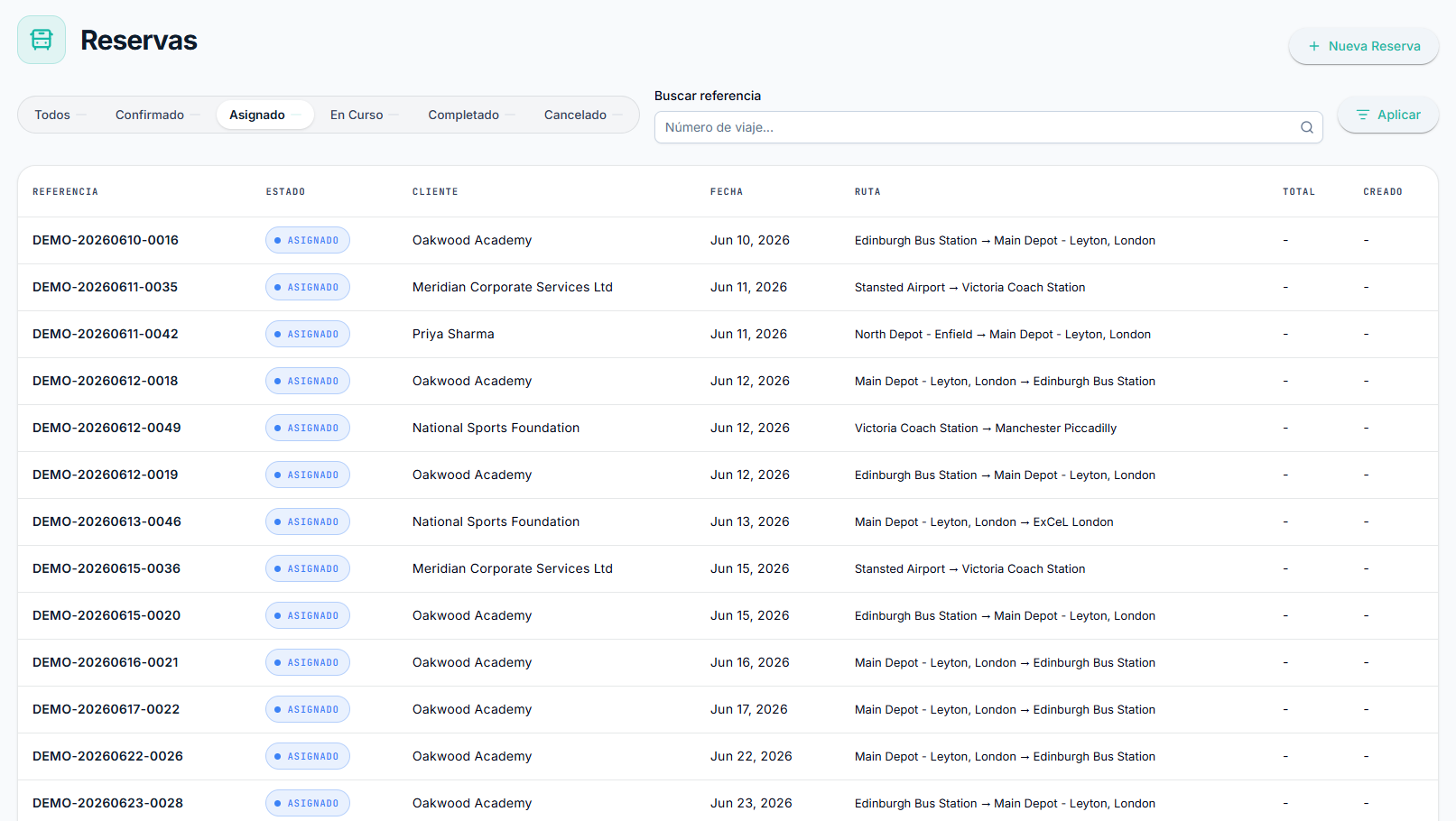Click Asignado badge of DEMO-20260613-0046

point(308,521)
